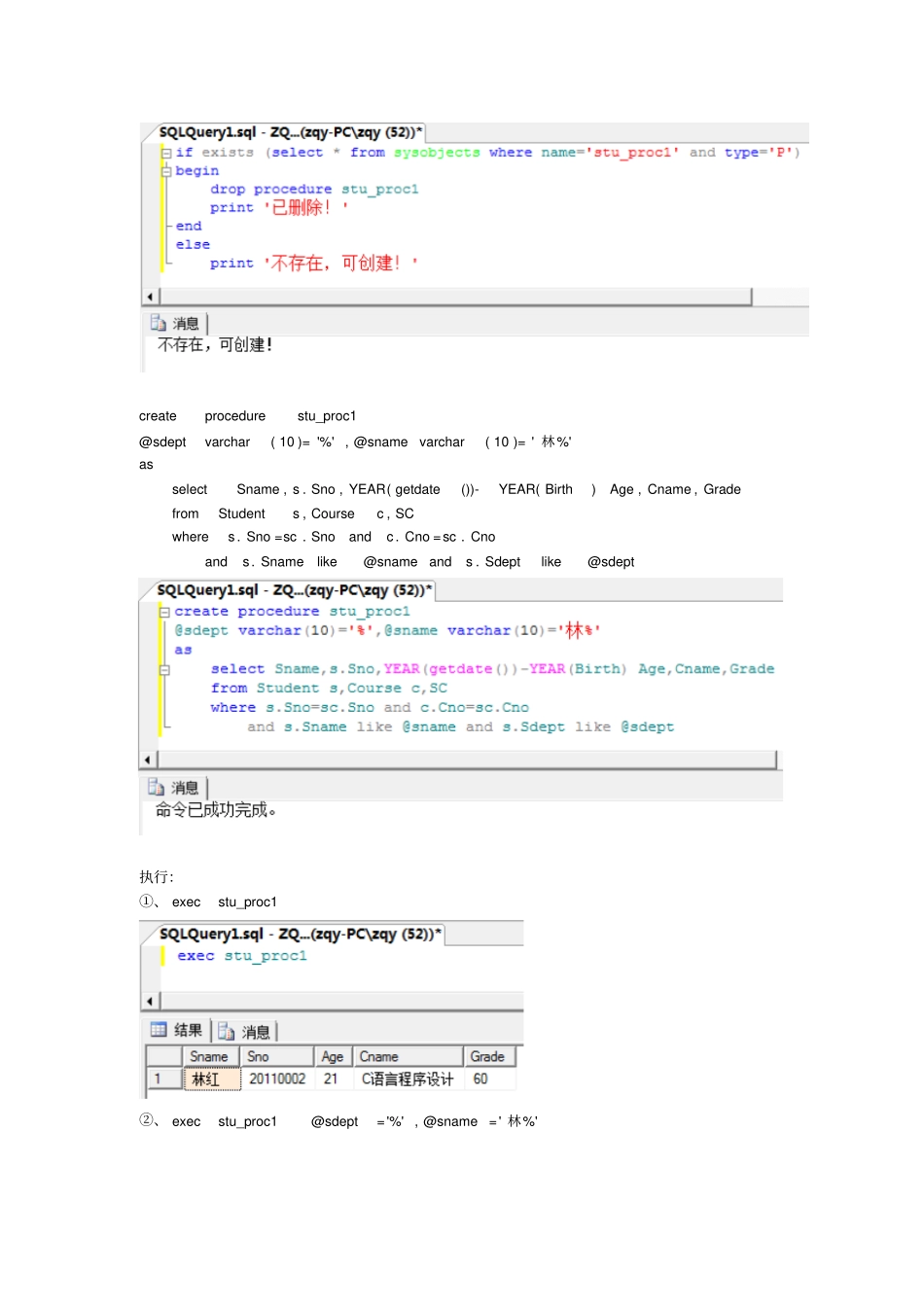Click the 消息 icon under the create procedure query

(x=157, y=787)
